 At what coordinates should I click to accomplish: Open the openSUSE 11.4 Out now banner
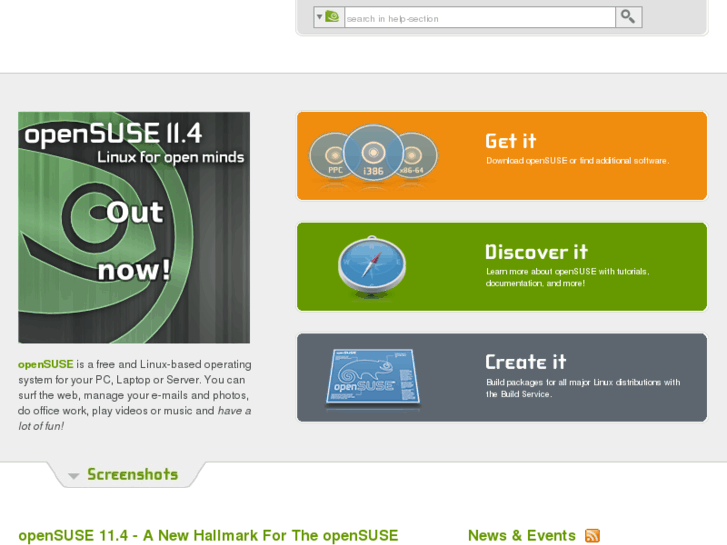tap(134, 227)
